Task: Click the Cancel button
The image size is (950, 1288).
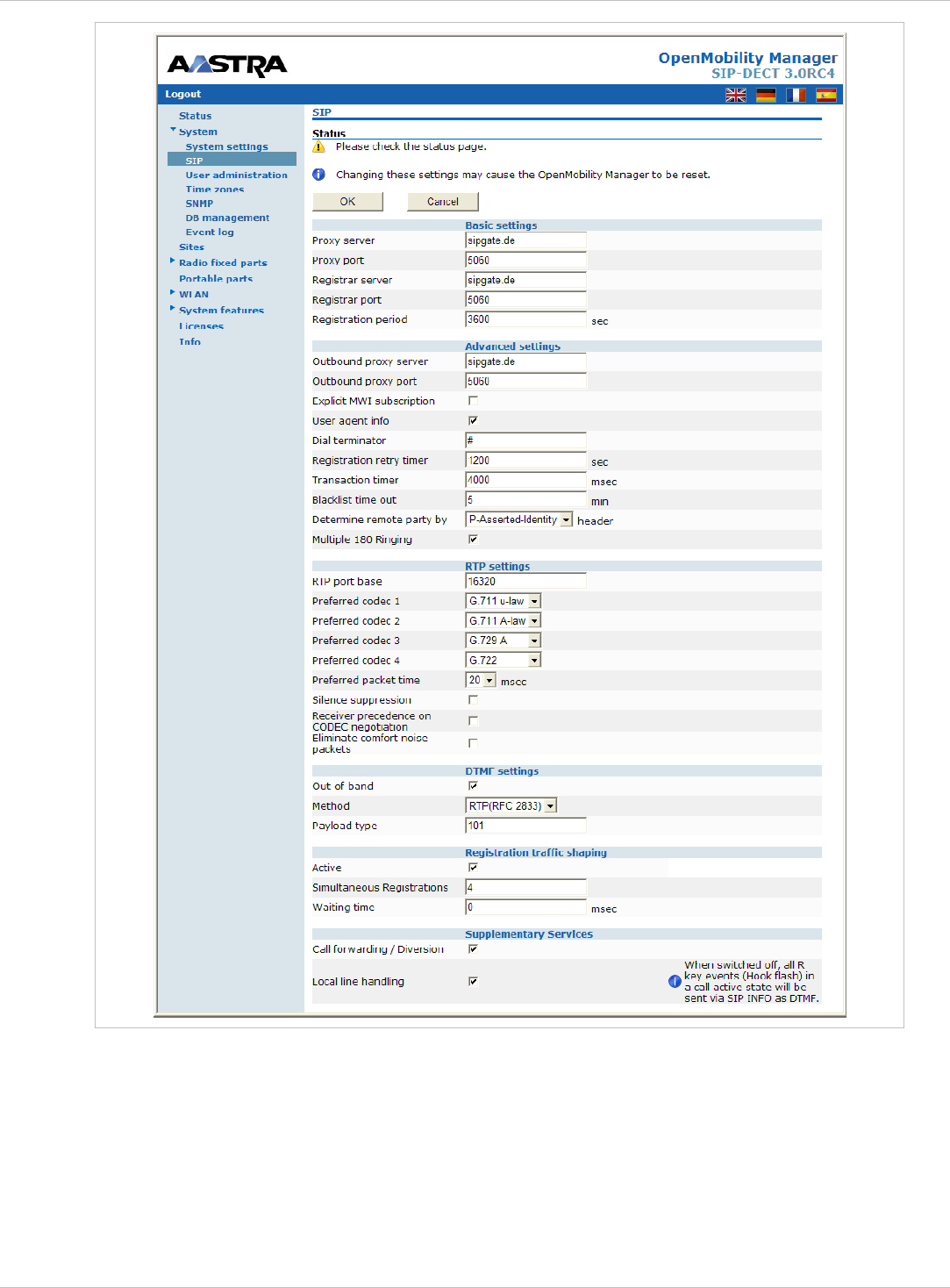Action: pyautogui.click(x=443, y=202)
